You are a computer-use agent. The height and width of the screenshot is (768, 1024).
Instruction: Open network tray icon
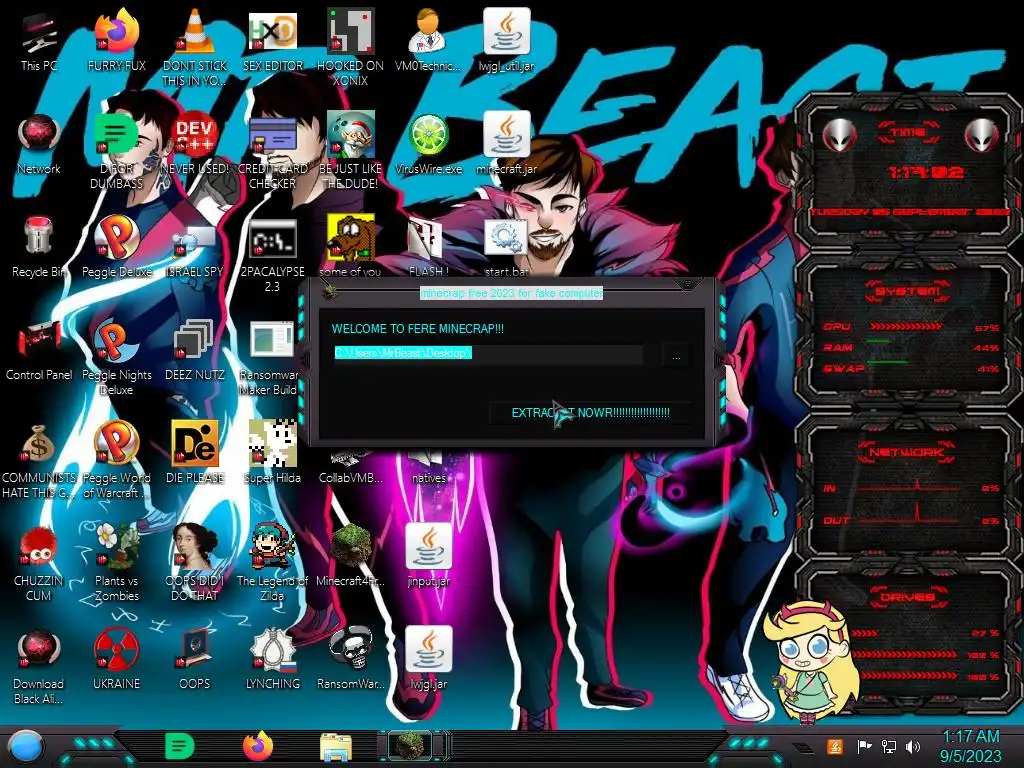click(x=889, y=746)
